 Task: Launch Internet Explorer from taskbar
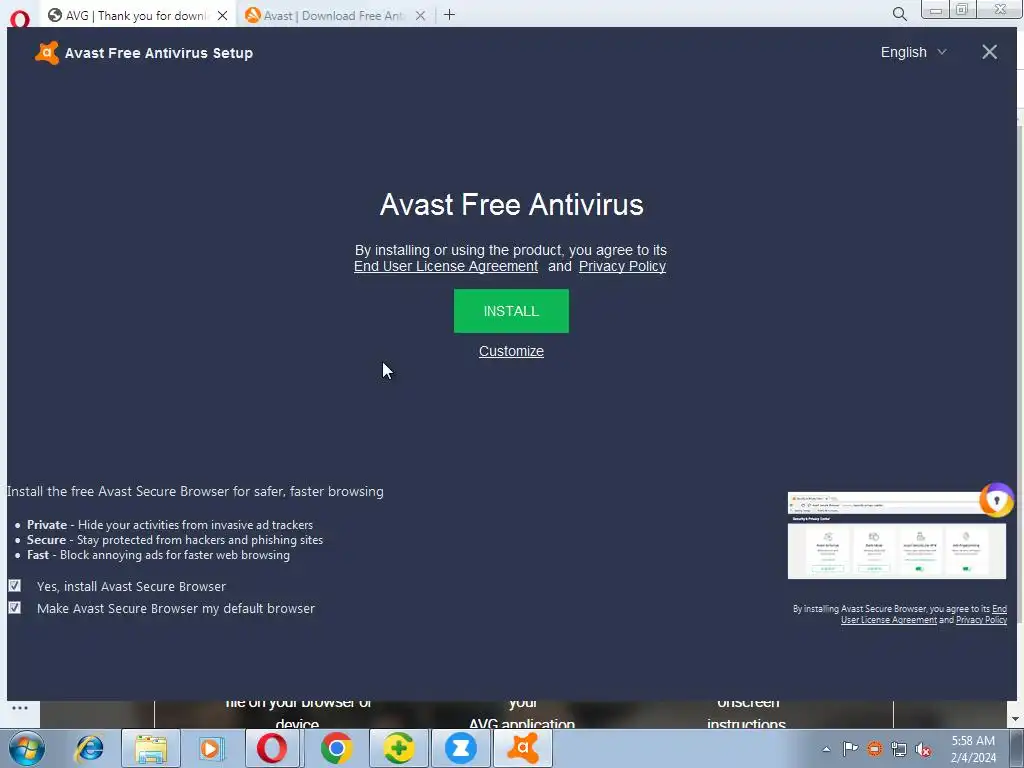[89, 748]
